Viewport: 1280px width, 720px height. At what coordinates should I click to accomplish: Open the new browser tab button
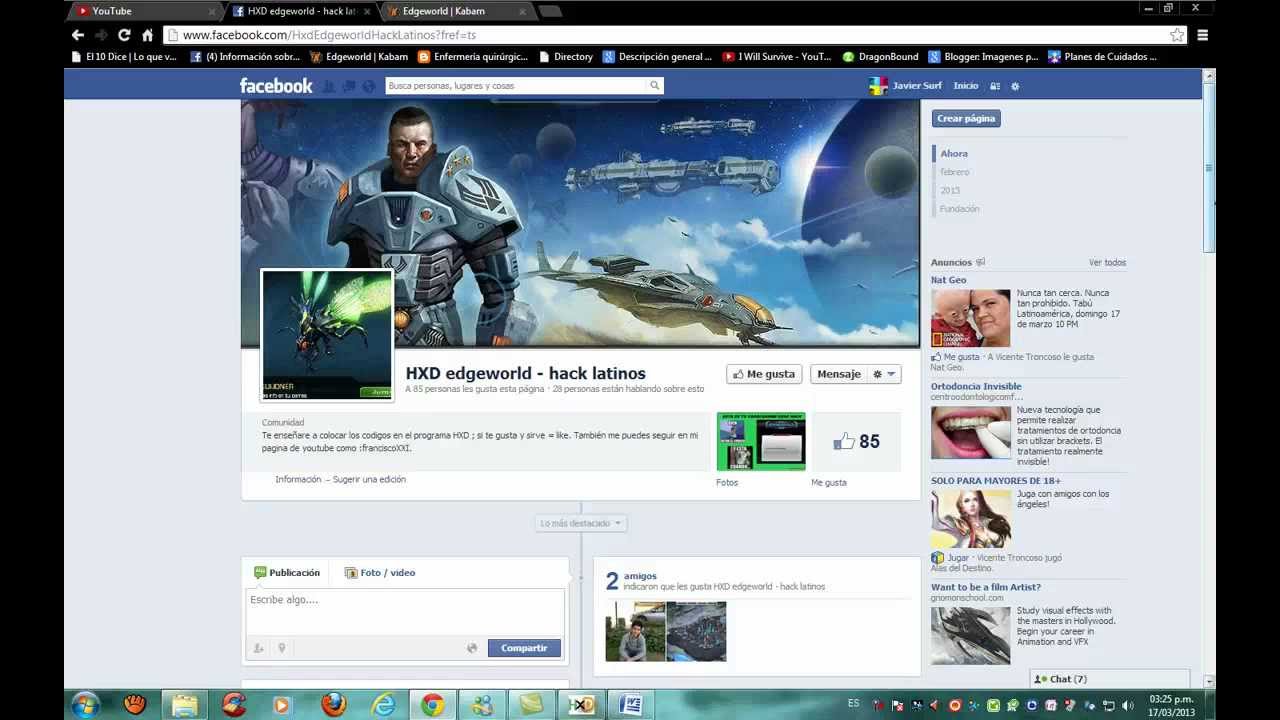[x=550, y=11]
